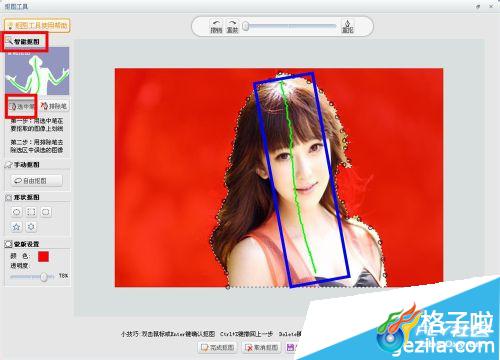500x360 pixels.
Task: Choose the 选中笔 selection pen tool
Action: (x=21, y=106)
